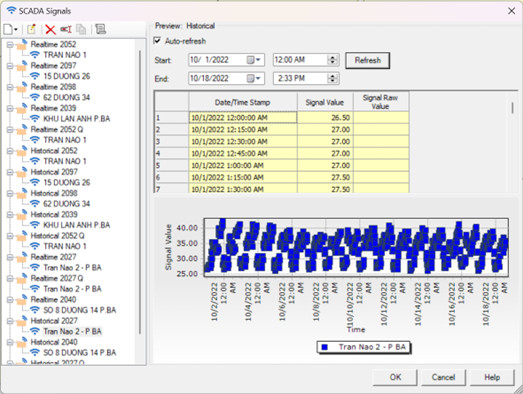
Task: Collapse the Realtime 2052 Q tree node
Action: click(10, 129)
